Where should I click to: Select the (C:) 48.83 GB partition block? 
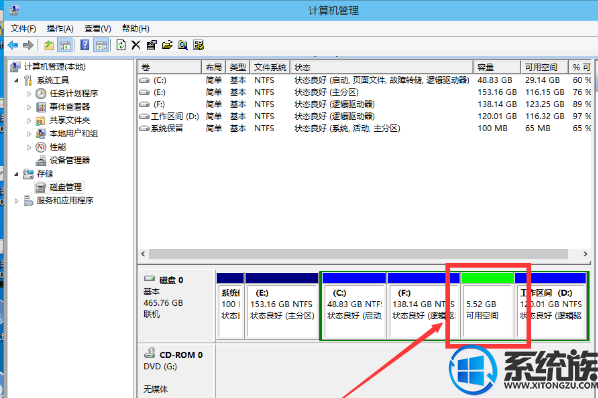(354, 305)
